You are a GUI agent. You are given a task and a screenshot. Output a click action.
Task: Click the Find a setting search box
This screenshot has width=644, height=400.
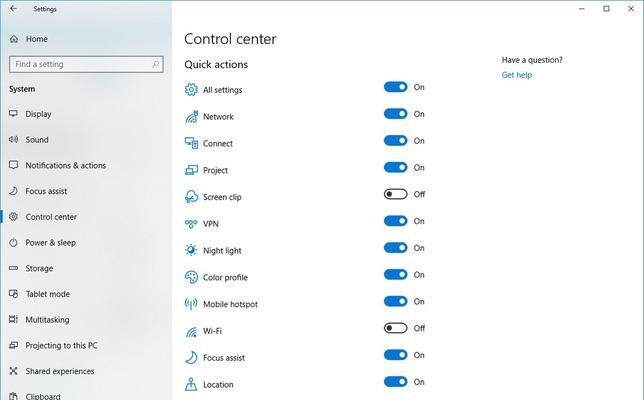coord(86,64)
